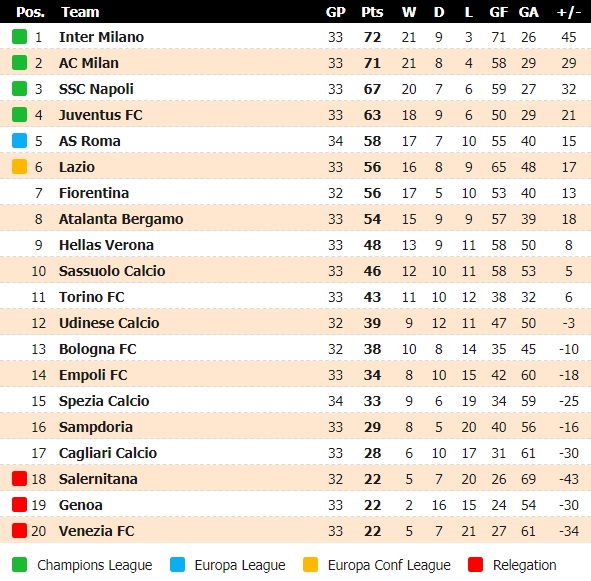Click Fiorentina's 56 points value
This screenshot has height=581, width=591.
click(372, 193)
